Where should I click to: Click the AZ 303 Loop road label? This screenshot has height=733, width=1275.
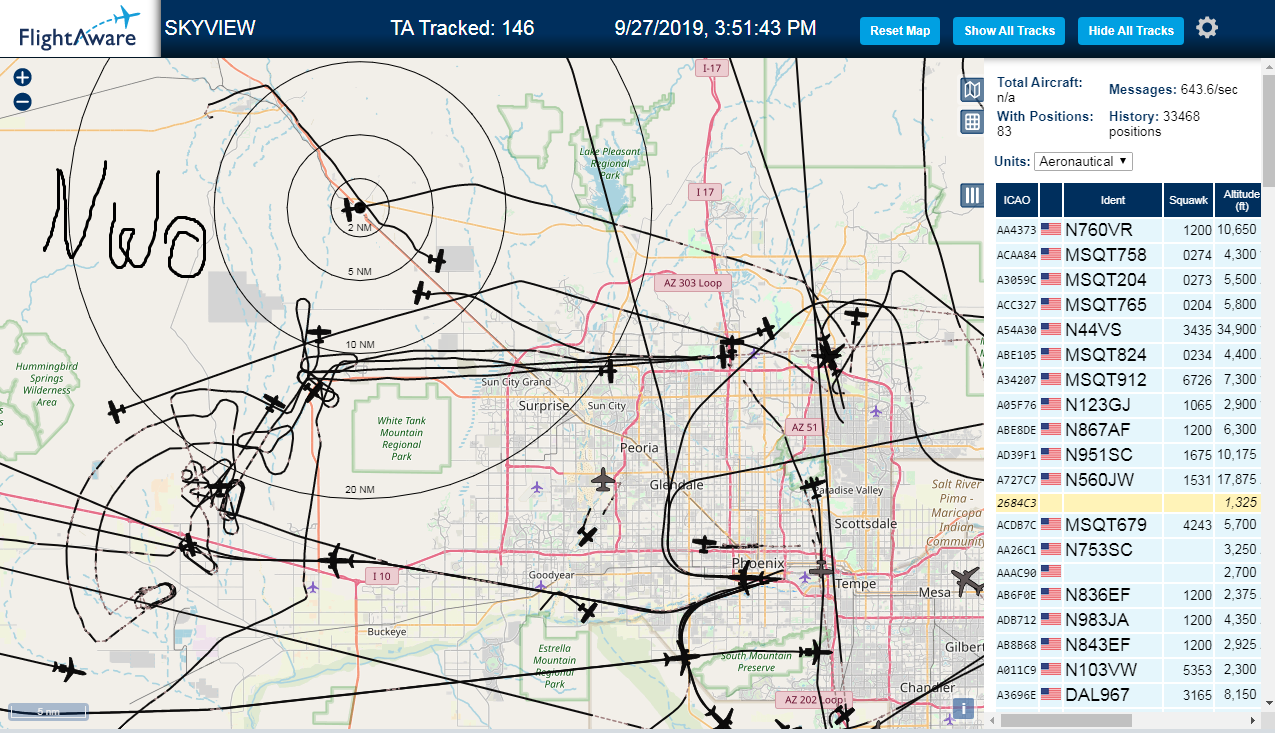pyautogui.click(x=692, y=283)
